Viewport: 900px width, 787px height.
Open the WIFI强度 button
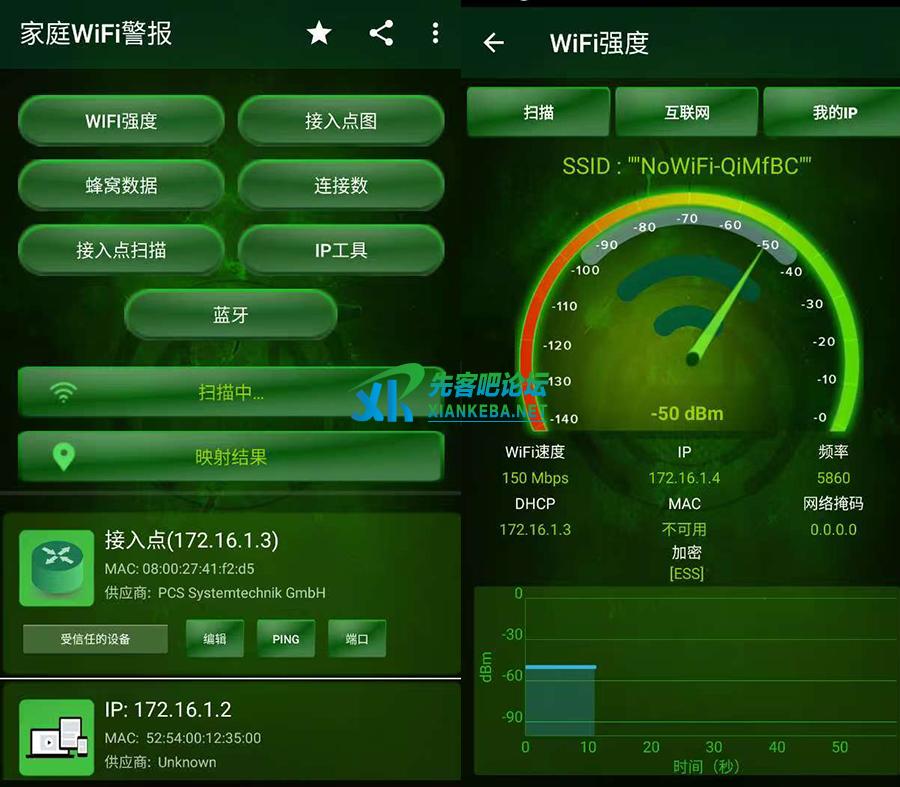pos(121,121)
